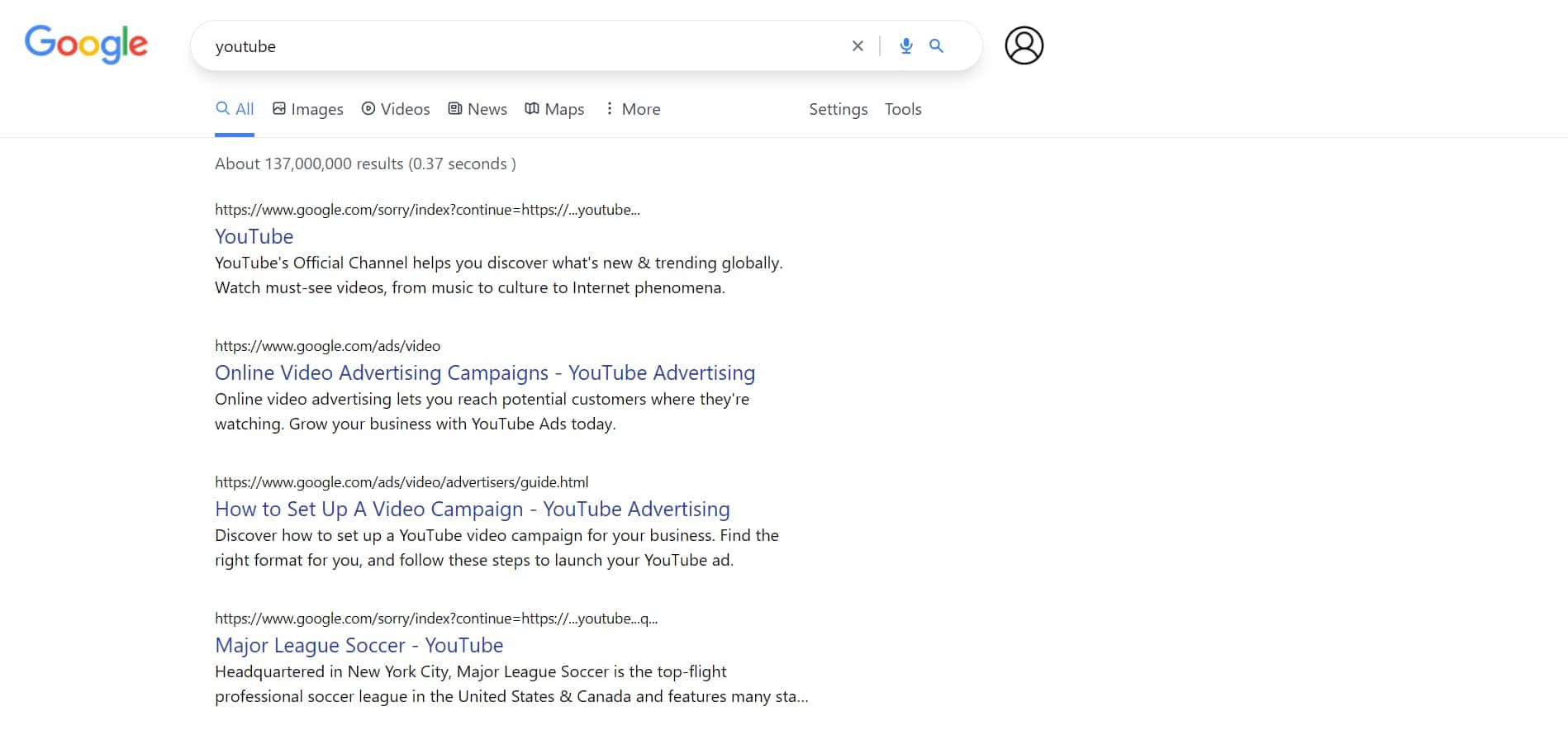The image size is (1568, 735).
Task: Click the Headquartered in New York City snippet
Action: 511,684
